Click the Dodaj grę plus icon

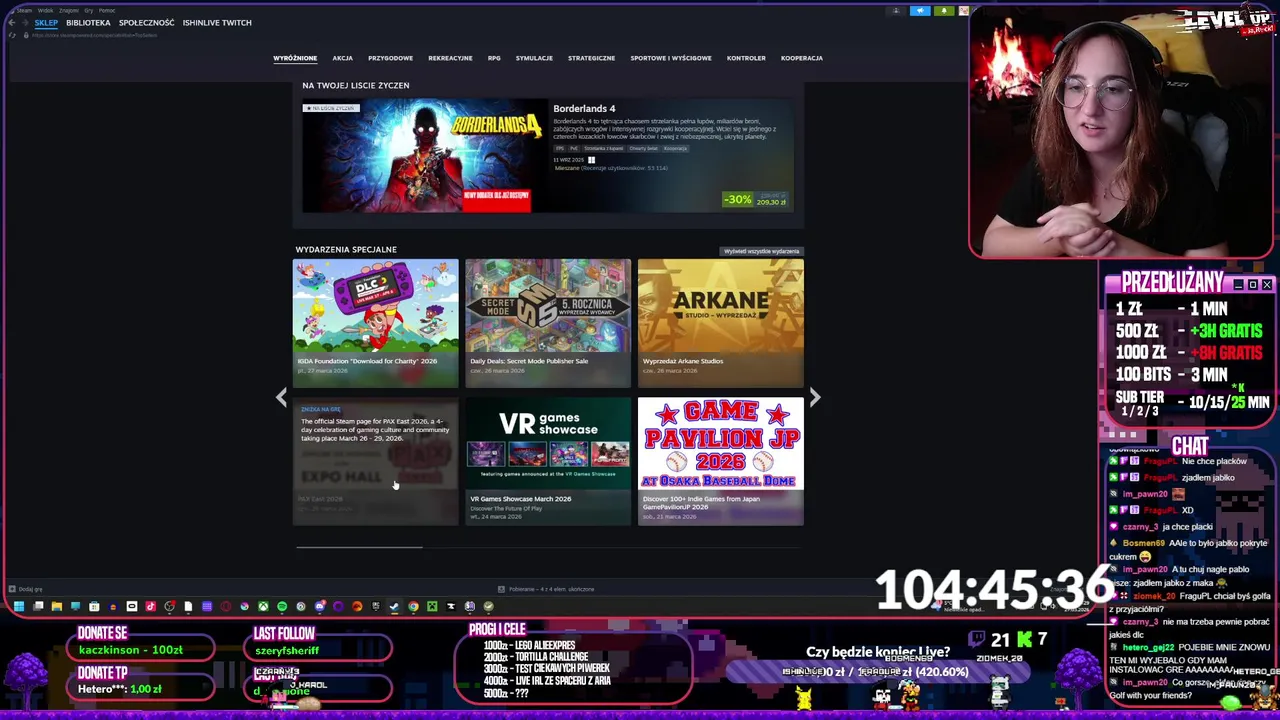coord(11,589)
